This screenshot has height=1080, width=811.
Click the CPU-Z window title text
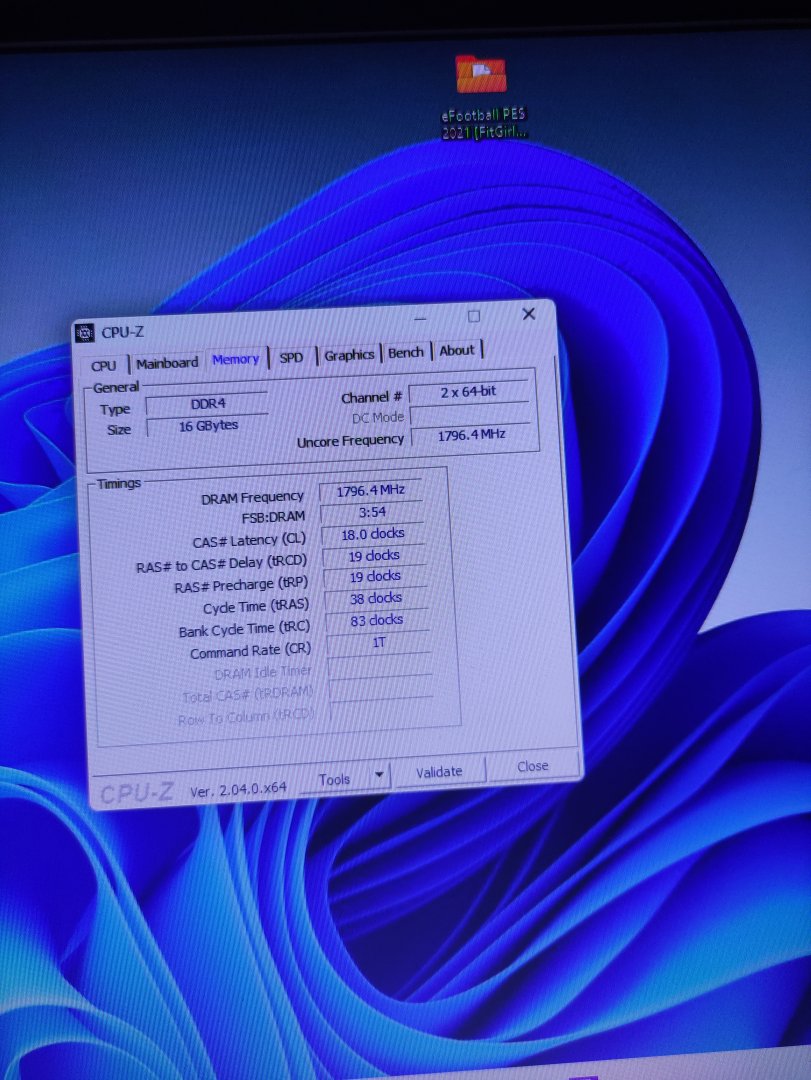[123, 332]
